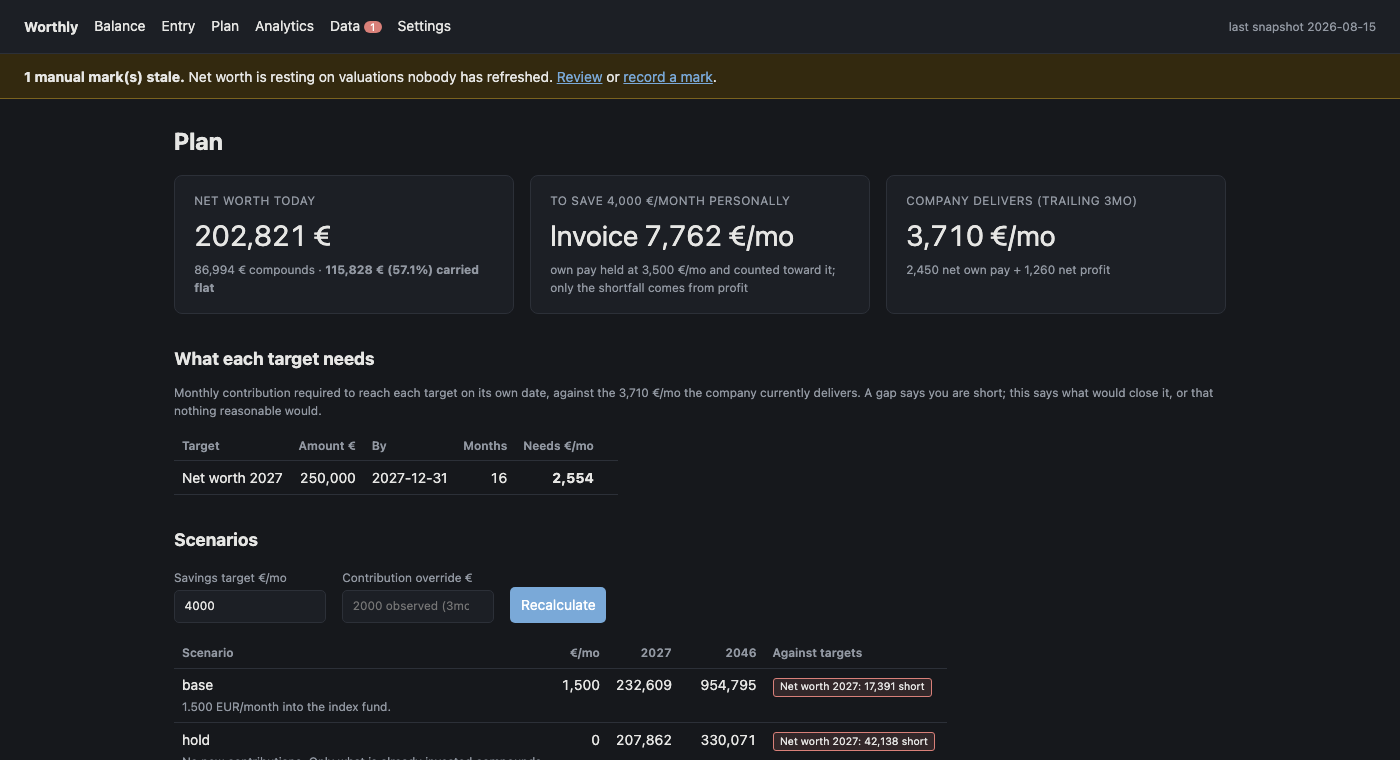The image size is (1400, 760).
Task: Select the Plan nav item
Action: [x=225, y=26]
